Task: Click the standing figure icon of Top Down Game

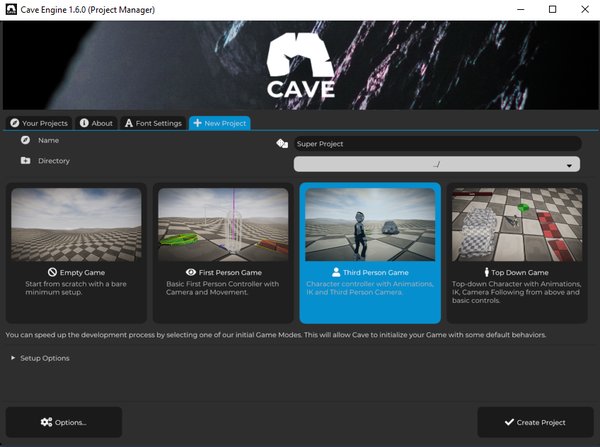Action: (487, 272)
